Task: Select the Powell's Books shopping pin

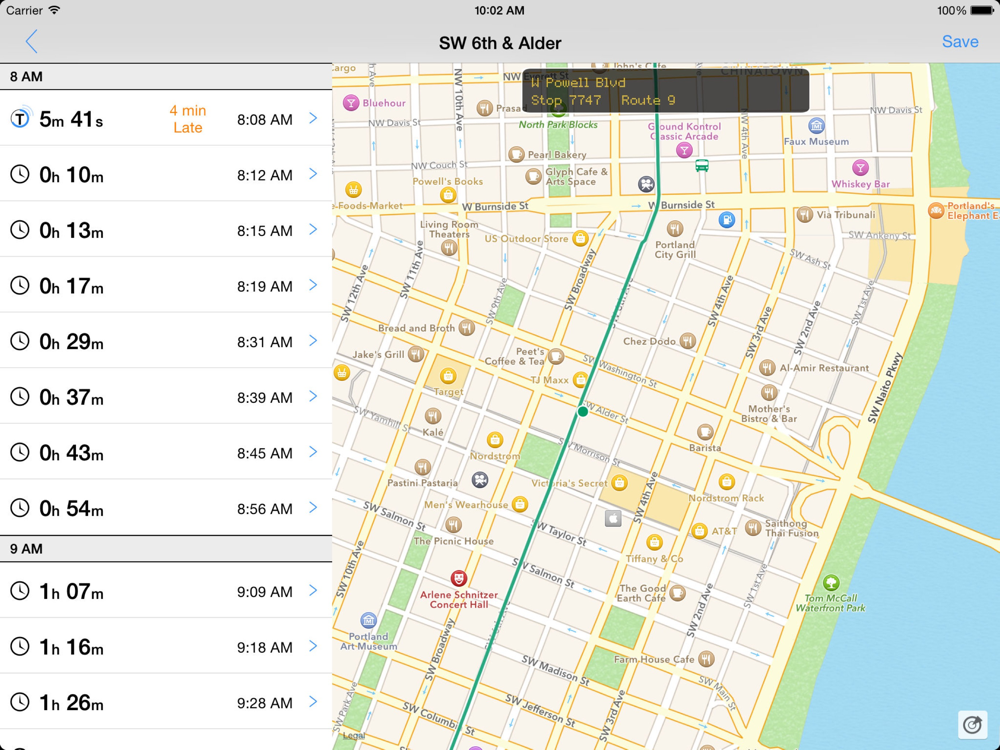Action: click(x=448, y=195)
